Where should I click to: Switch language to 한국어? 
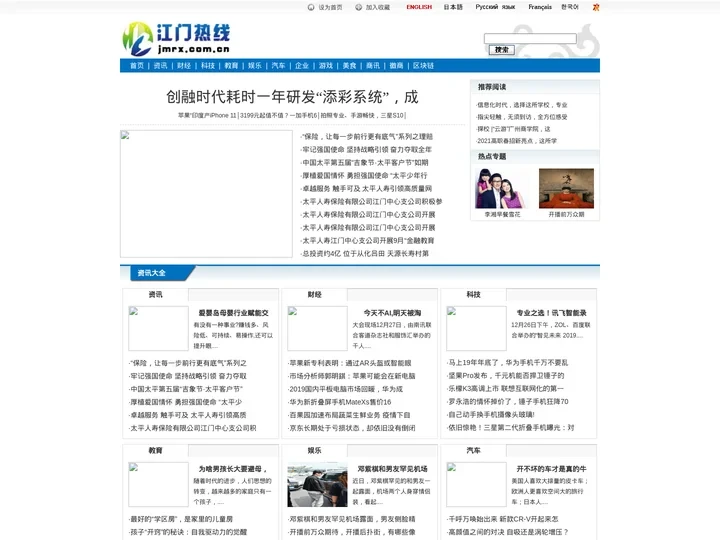(x=570, y=7)
